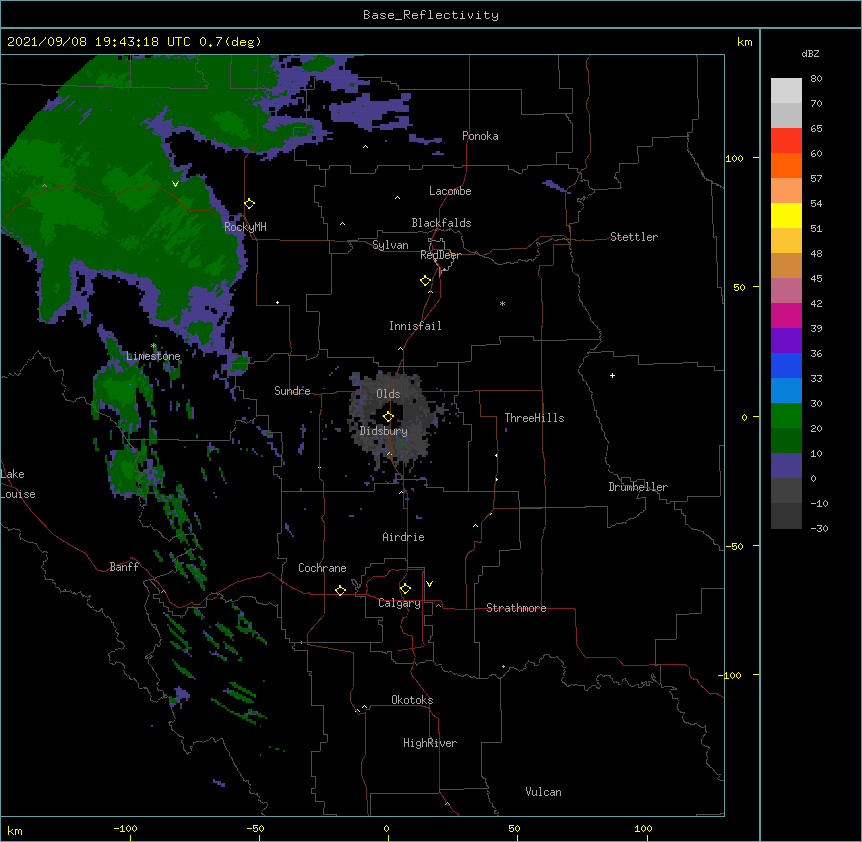
Task: Select the yellow radar site diamond between Olds and Didsbury
Action: tap(388, 416)
